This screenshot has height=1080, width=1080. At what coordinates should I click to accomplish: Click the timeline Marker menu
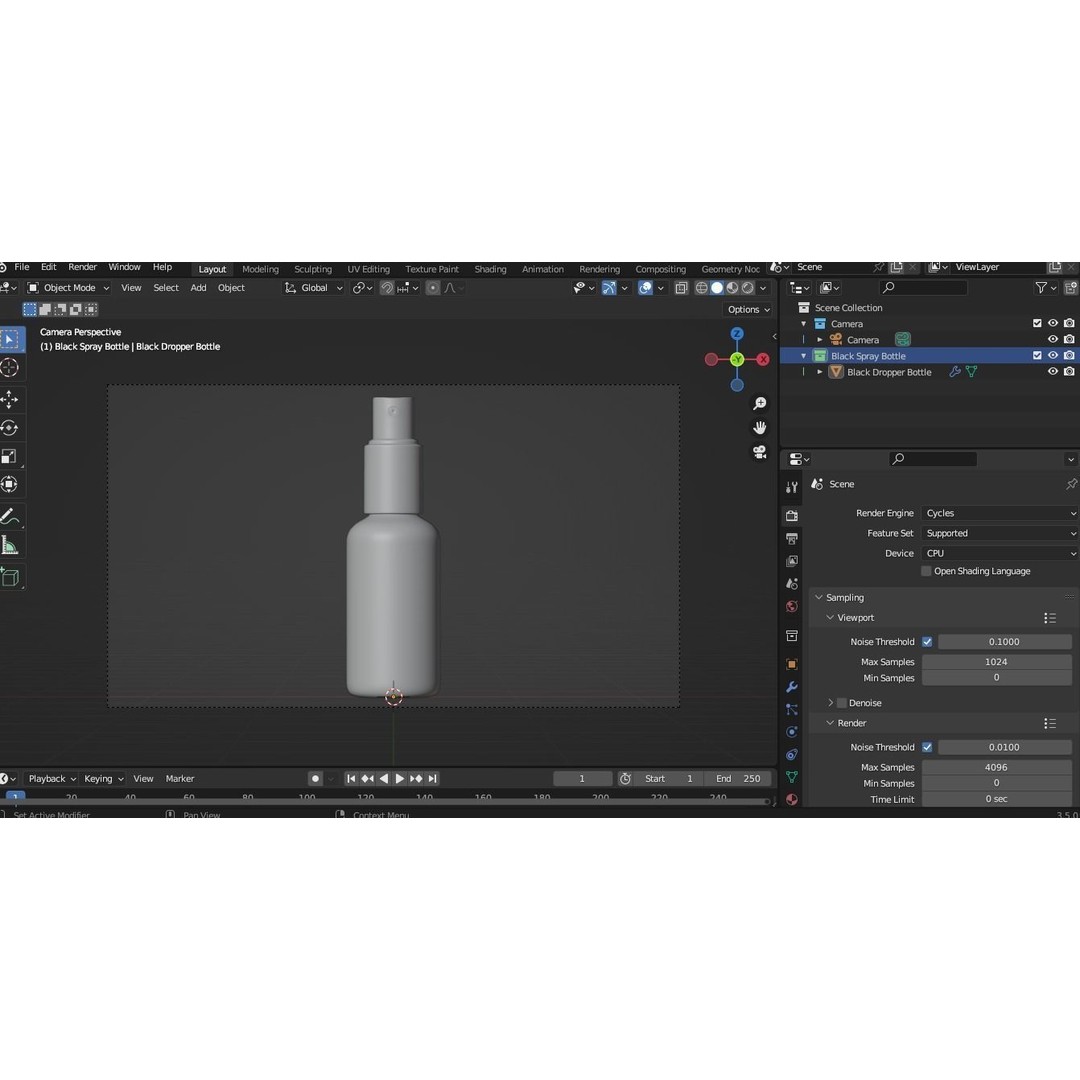pyautogui.click(x=180, y=779)
